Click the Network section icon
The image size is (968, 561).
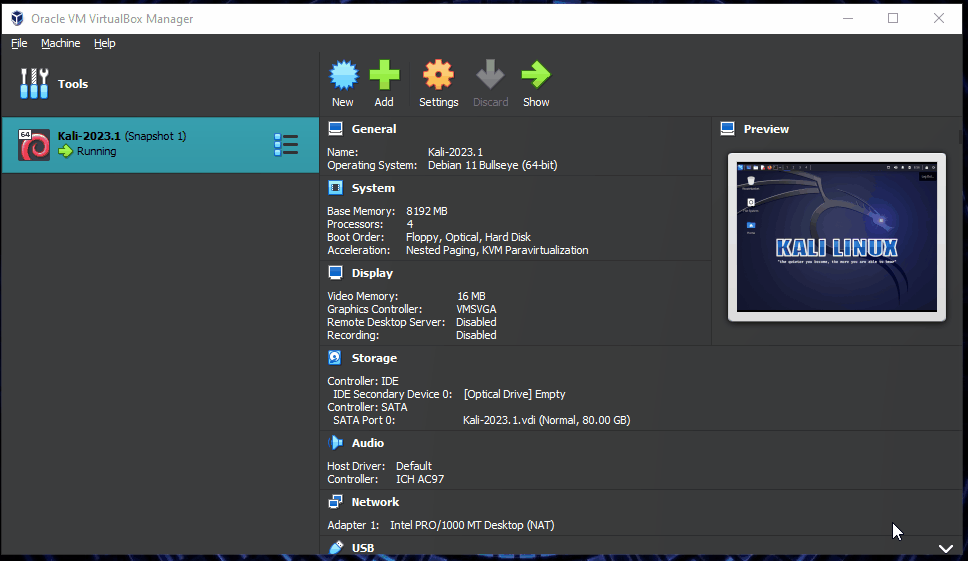[335, 502]
